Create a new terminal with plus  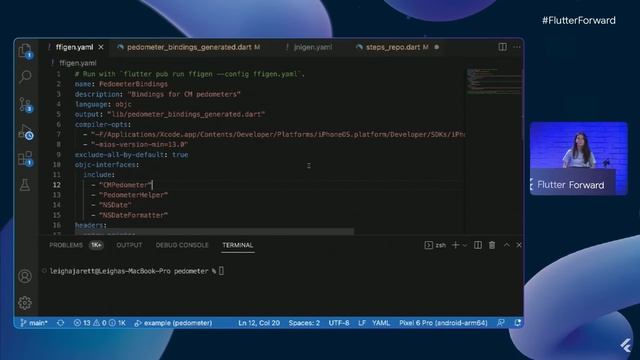click(x=456, y=245)
